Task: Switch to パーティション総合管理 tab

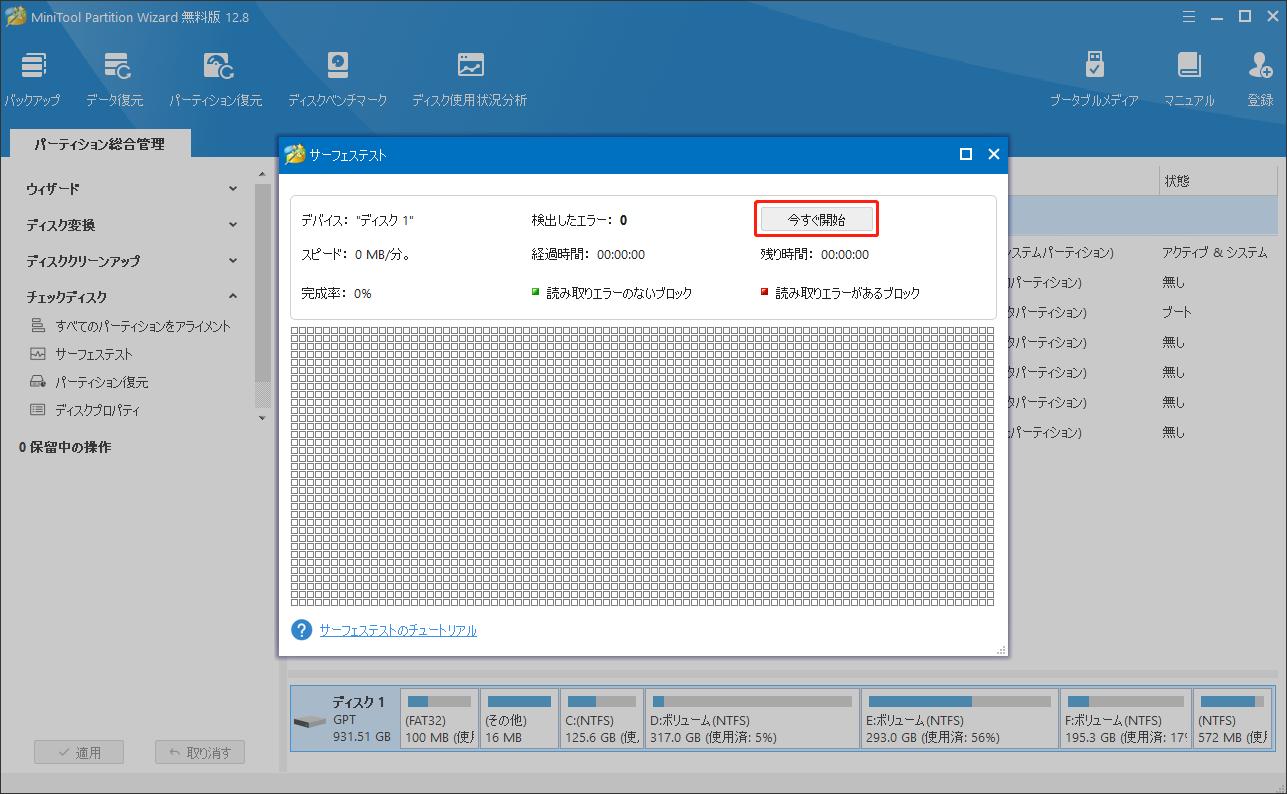Action: 99,144
